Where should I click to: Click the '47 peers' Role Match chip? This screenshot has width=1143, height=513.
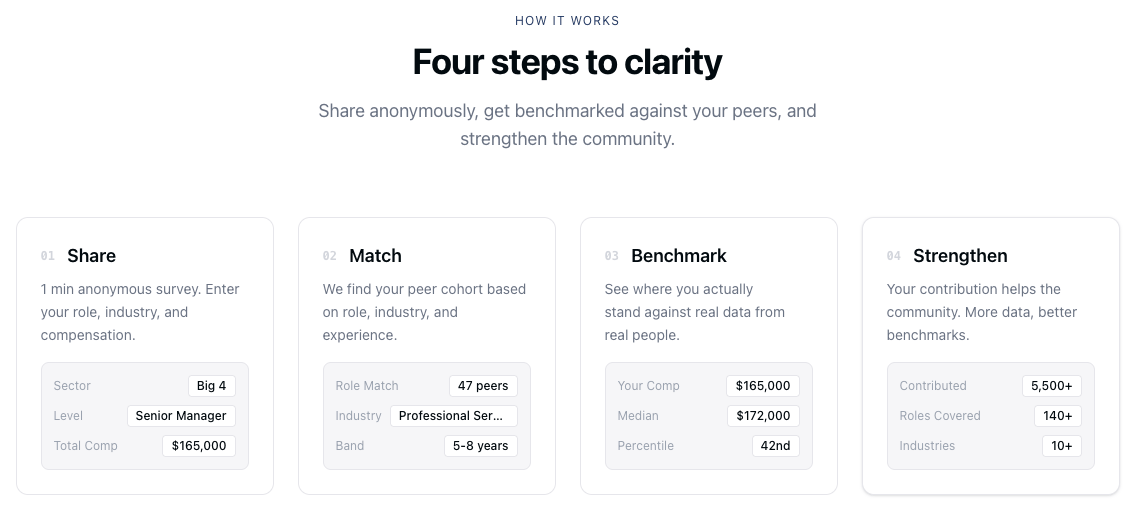tap(483, 386)
